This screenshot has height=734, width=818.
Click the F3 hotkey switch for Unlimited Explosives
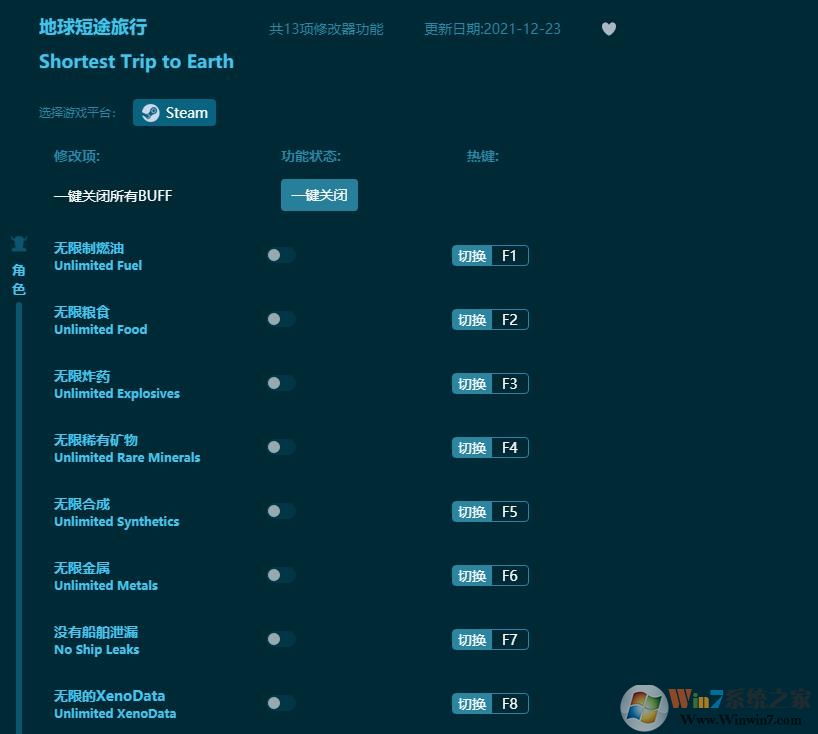(x=489, y=383)
